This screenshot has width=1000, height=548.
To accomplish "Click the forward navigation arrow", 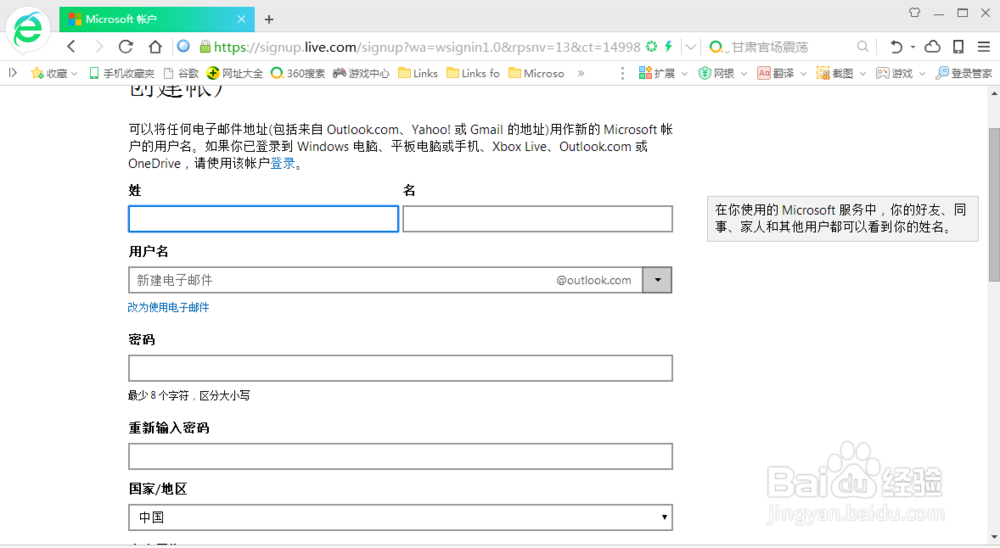I will 99,47.
